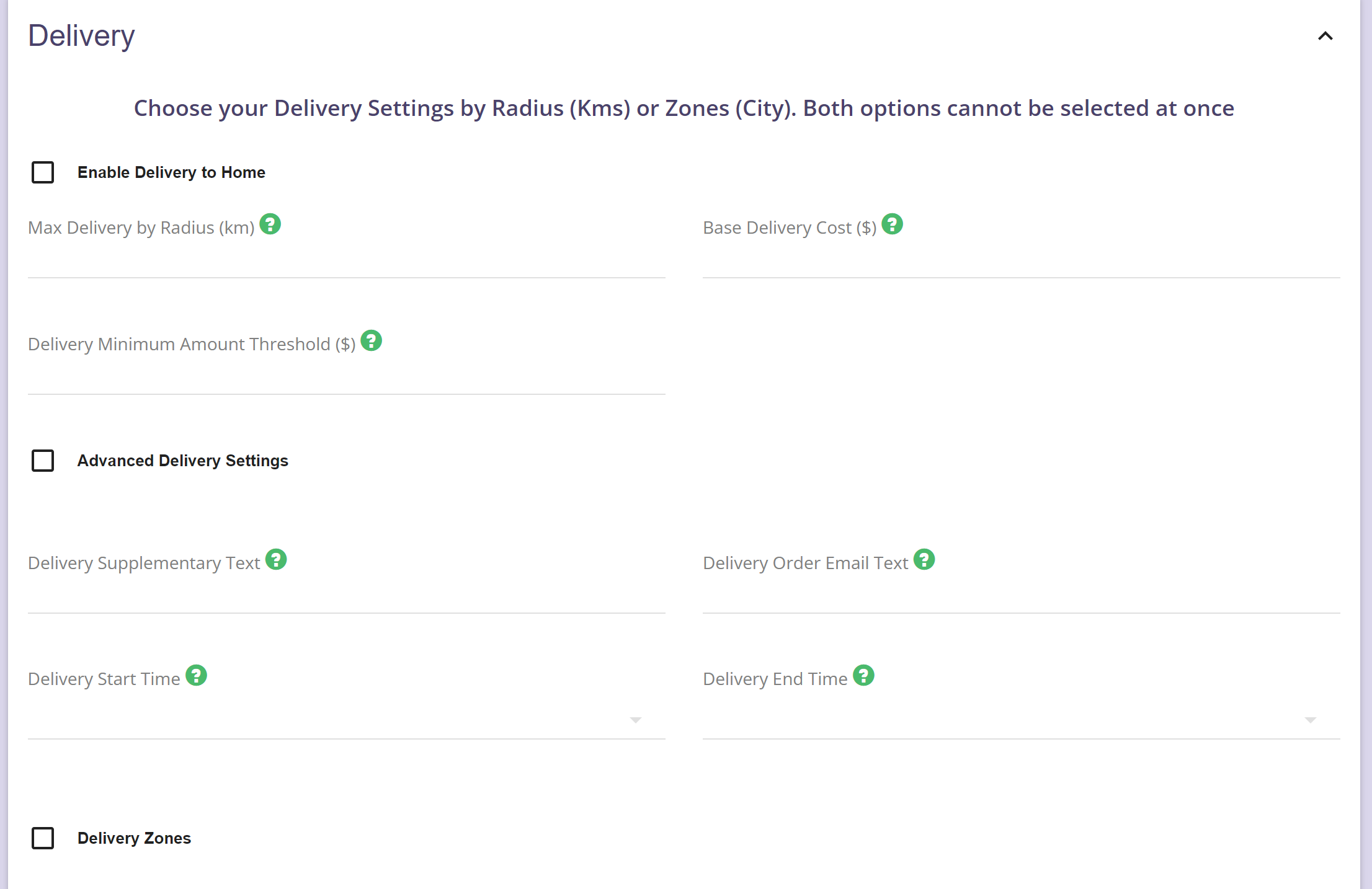The image size is (1372, 889).
Task: Collapse the Delivery section with the chevron
Action: (1325, 36)
